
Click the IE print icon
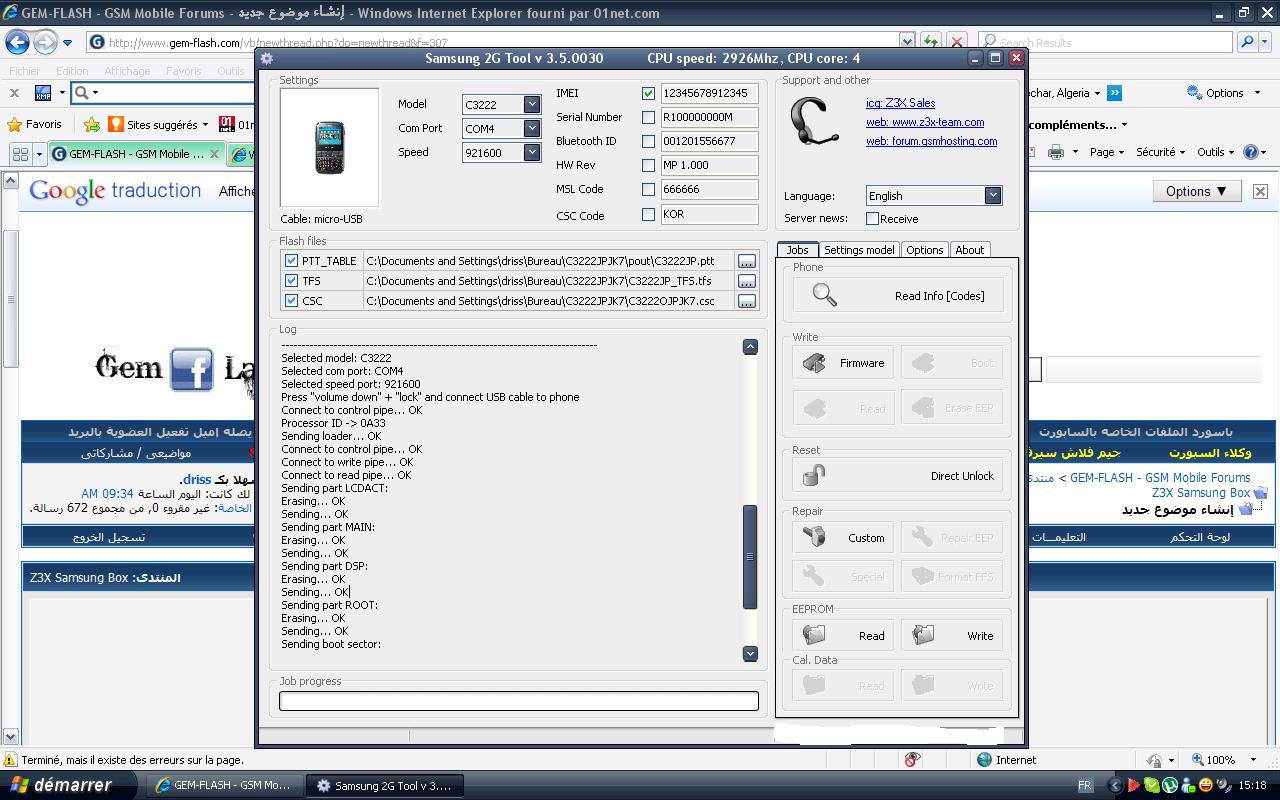coord(1056,152)
